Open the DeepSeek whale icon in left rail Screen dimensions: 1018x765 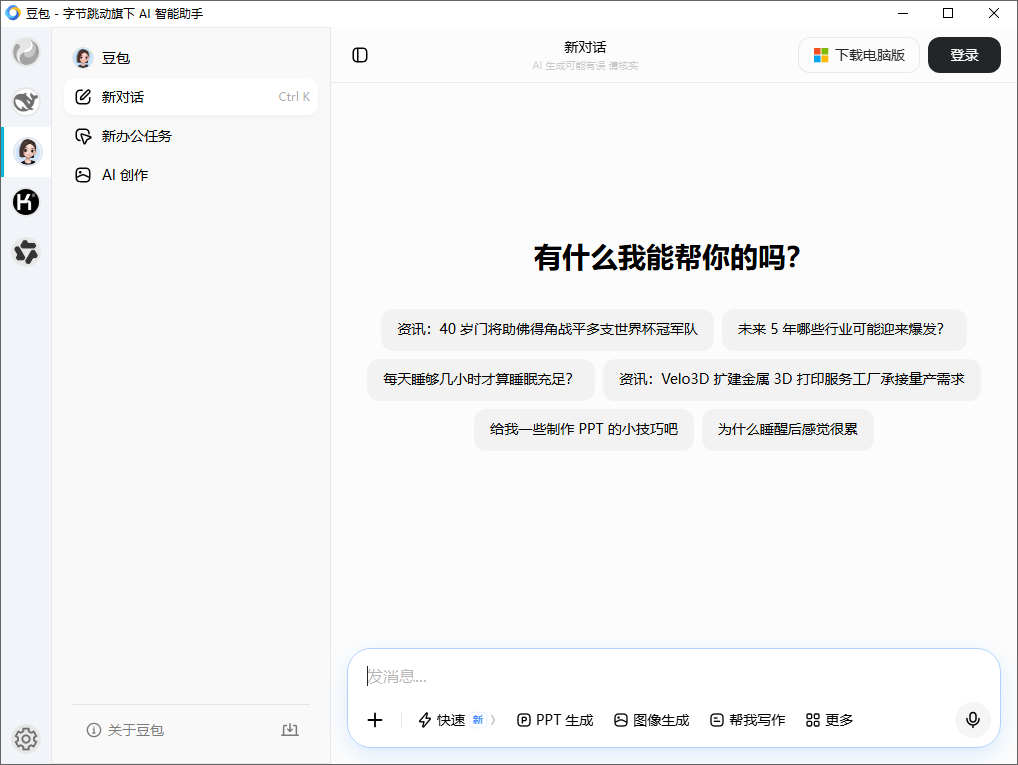pyautogui.click(x=26, y=102)
